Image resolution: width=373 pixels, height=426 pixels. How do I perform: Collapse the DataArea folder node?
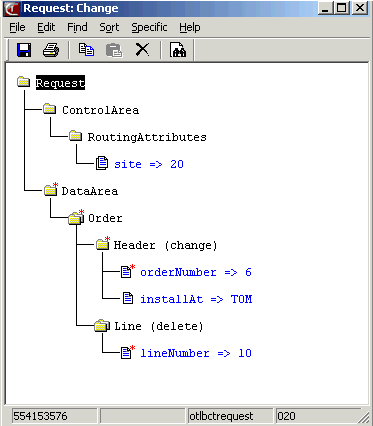click(x=51, y=190)
